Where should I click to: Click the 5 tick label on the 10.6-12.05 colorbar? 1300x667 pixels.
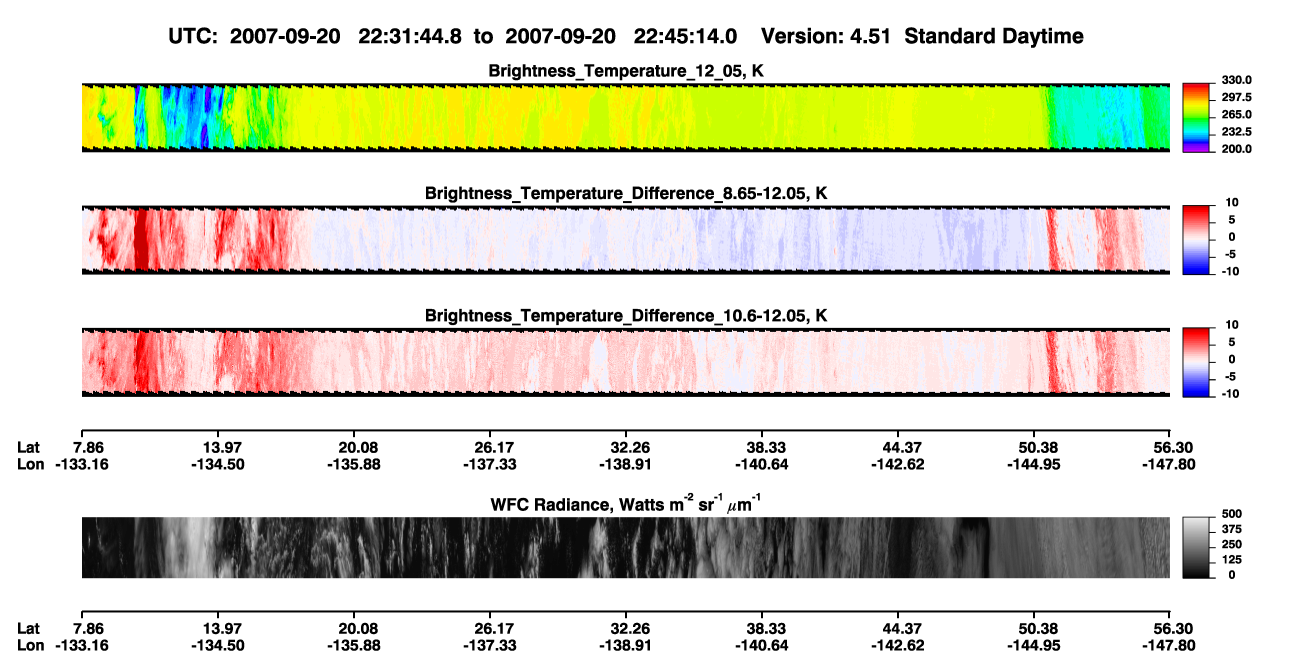click(x=1231, y=342)
